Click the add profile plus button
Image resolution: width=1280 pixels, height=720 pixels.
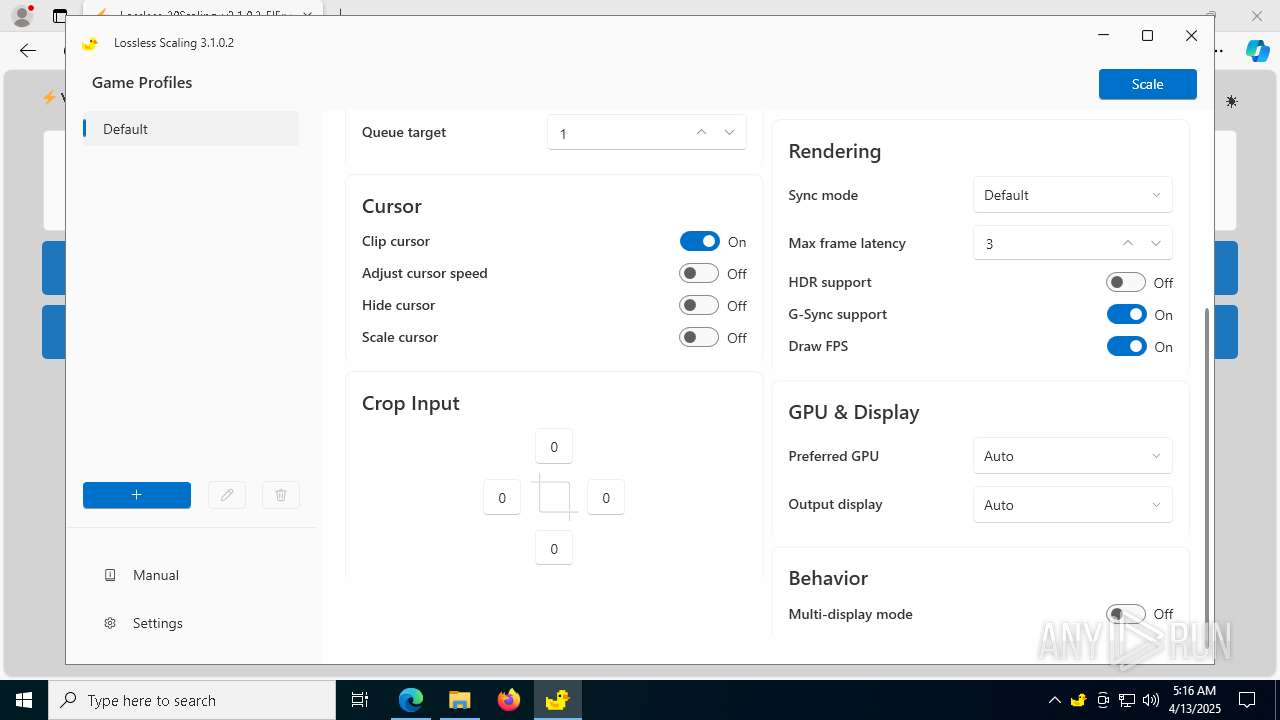(137, 495)
